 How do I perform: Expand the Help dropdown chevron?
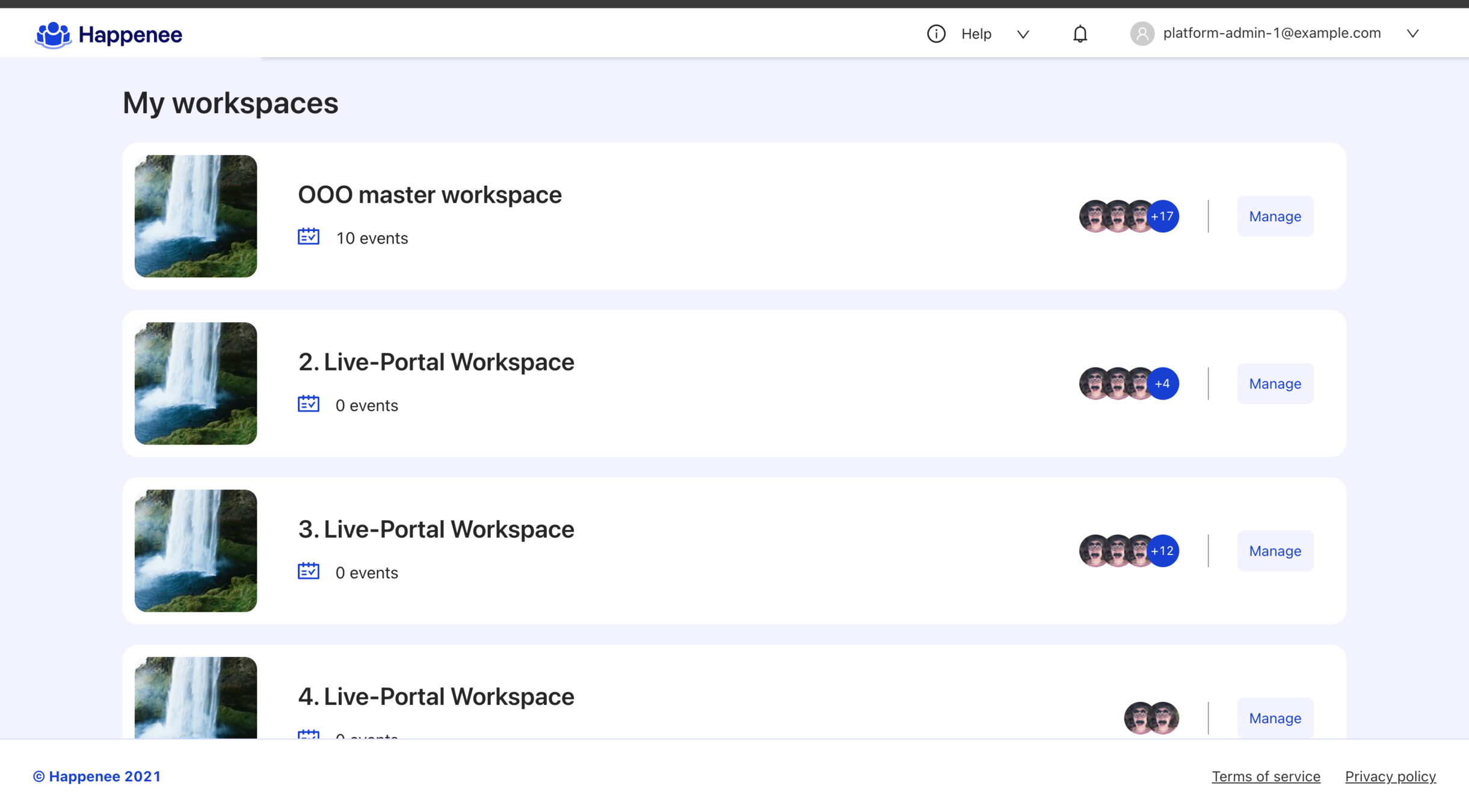pos(1023,34)
